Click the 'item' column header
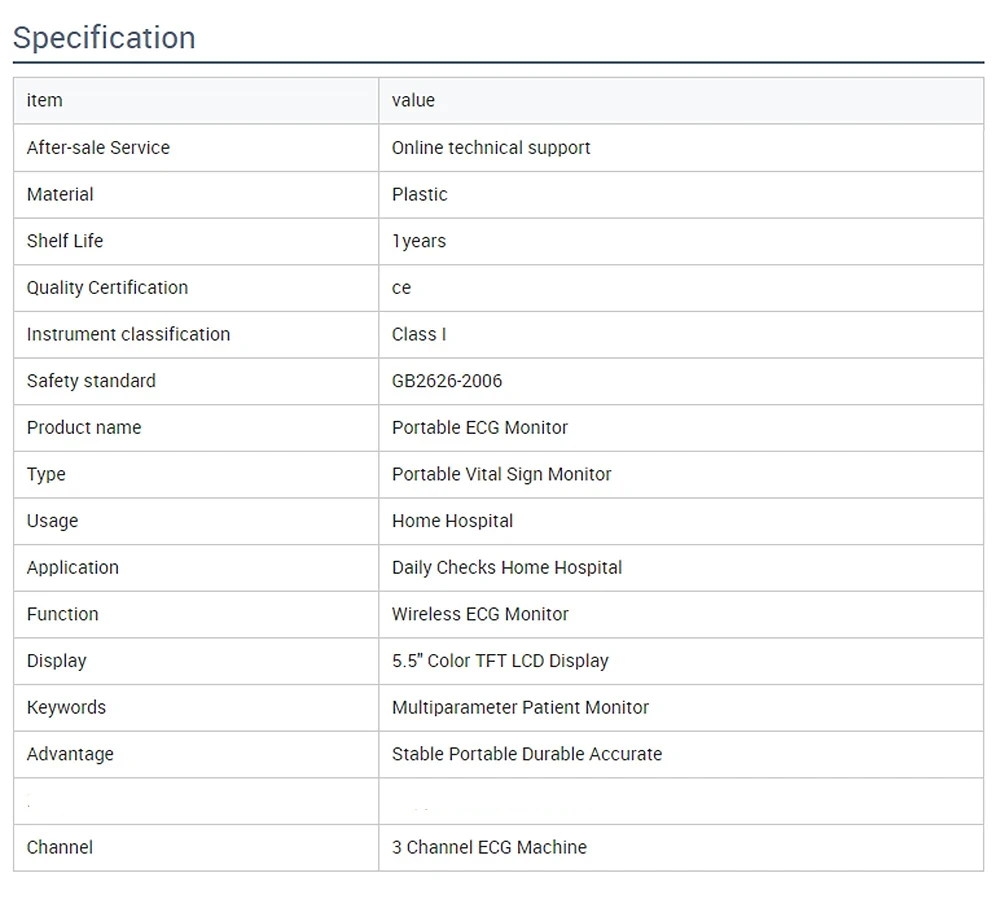The height and width of the screenshot is (918, 1000). (x=45, y=100)
